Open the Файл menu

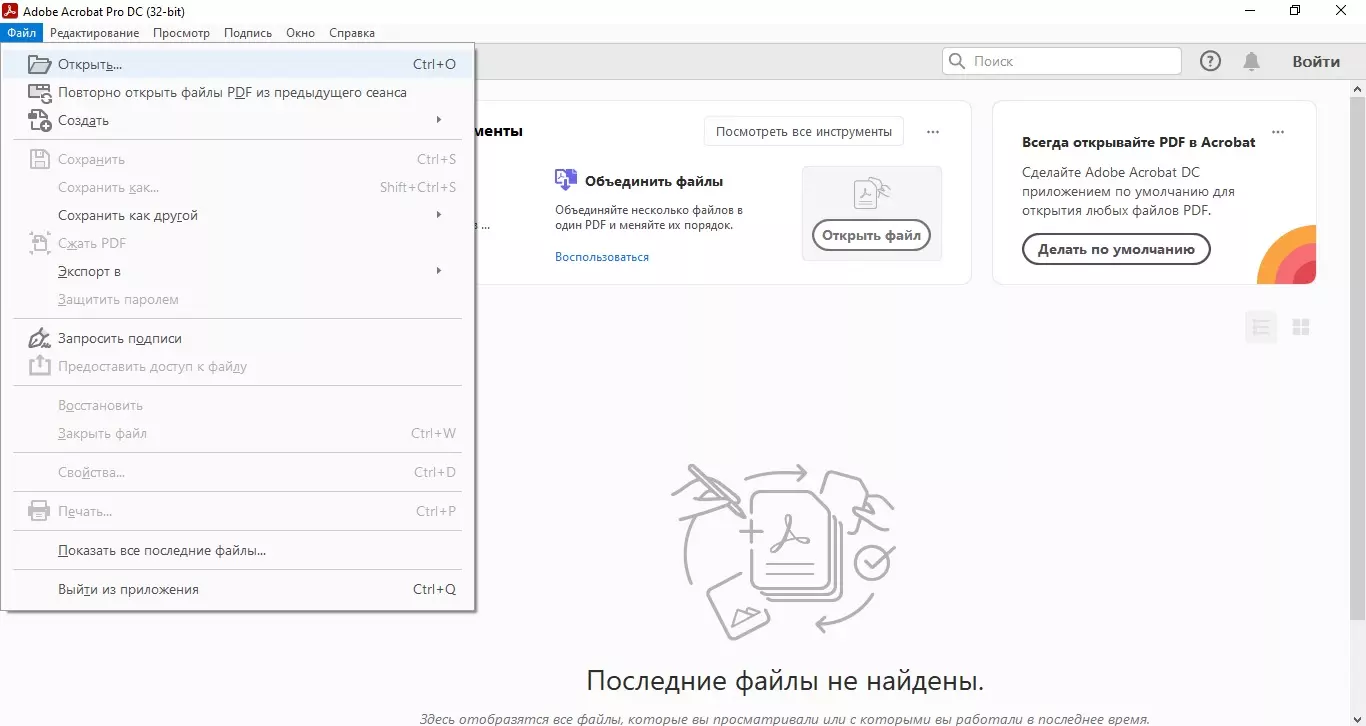[x=21, y=33]
